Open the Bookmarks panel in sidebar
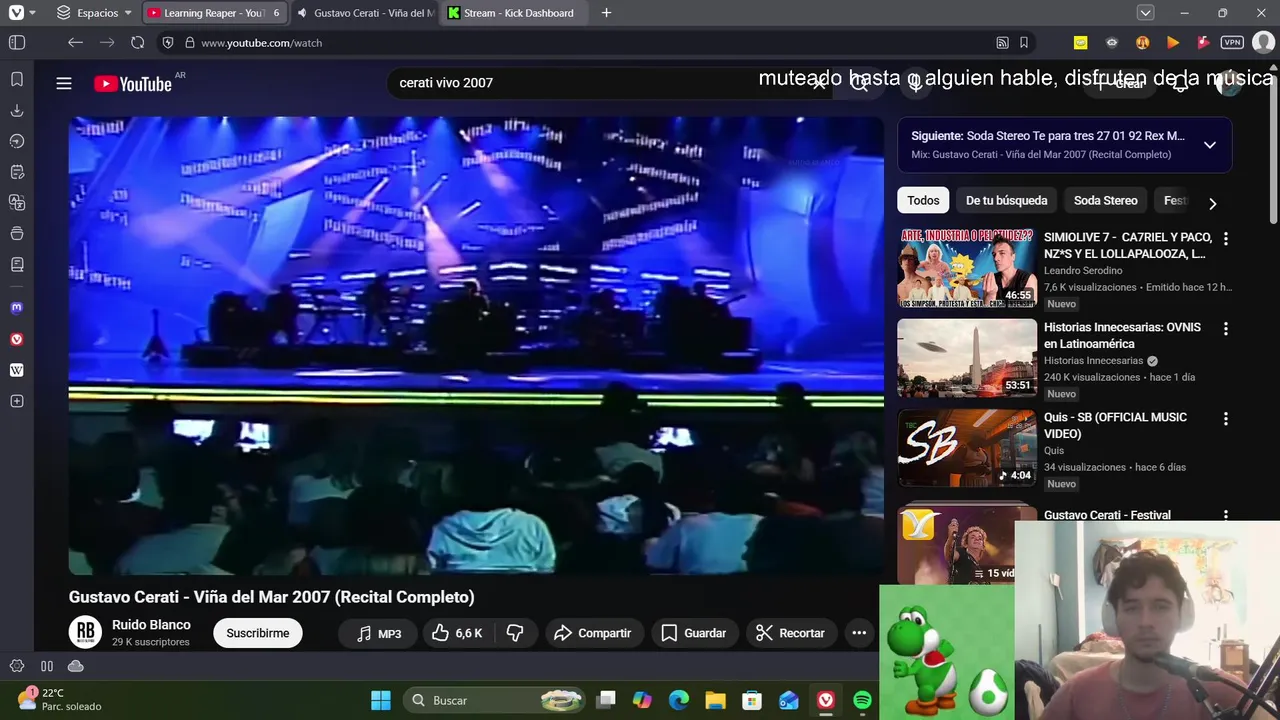The image size is (1280, 720). tap(17, 79)
